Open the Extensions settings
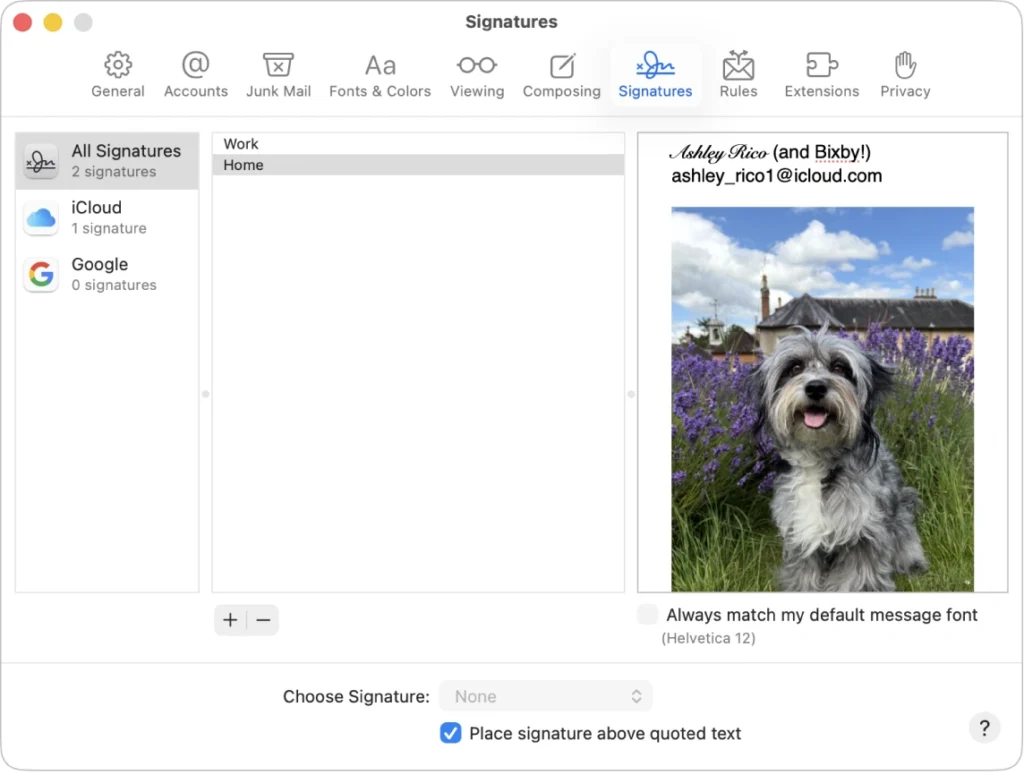1024x775 pixels. tap(821, 73)
